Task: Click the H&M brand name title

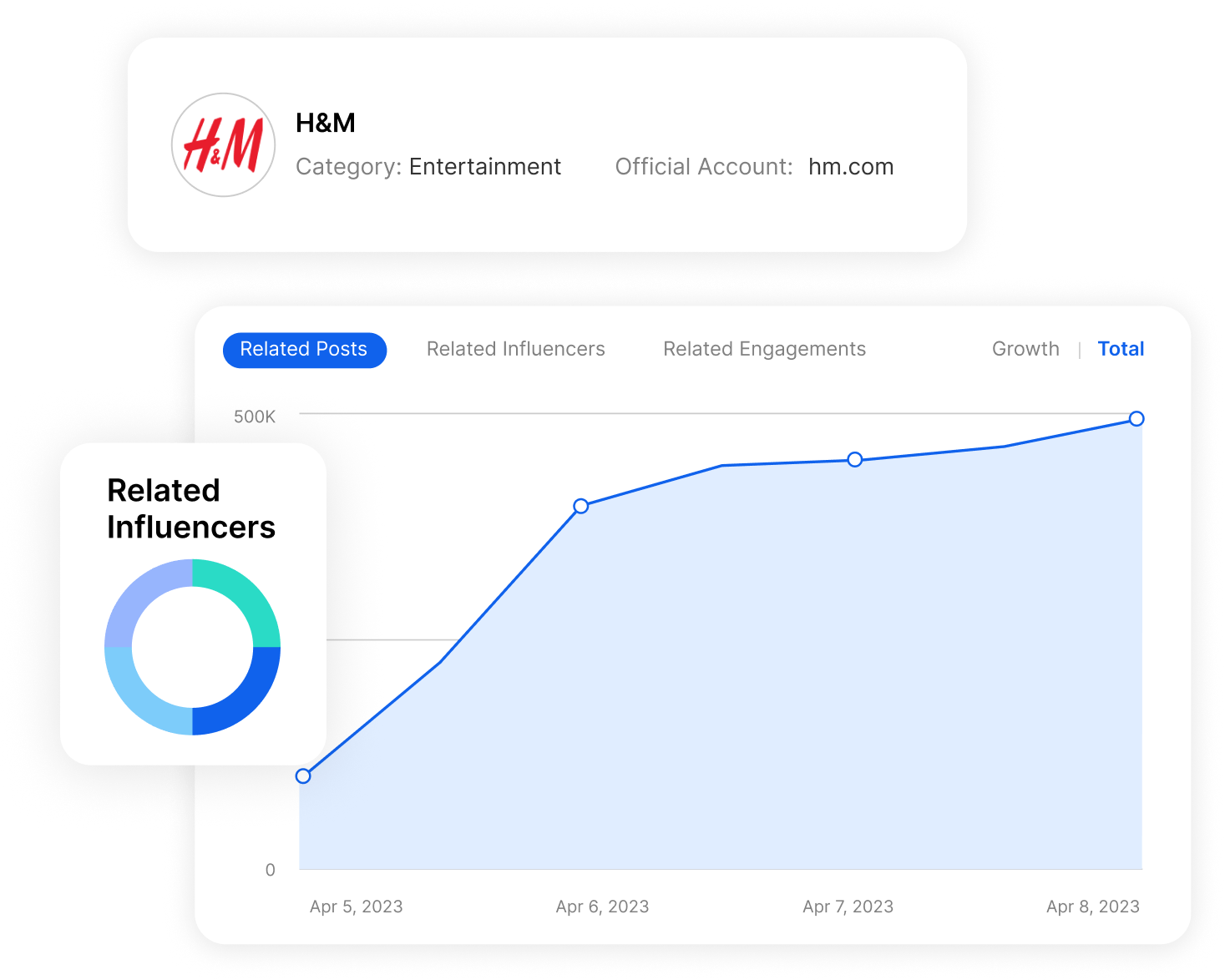Action: (x=325, y=124)
